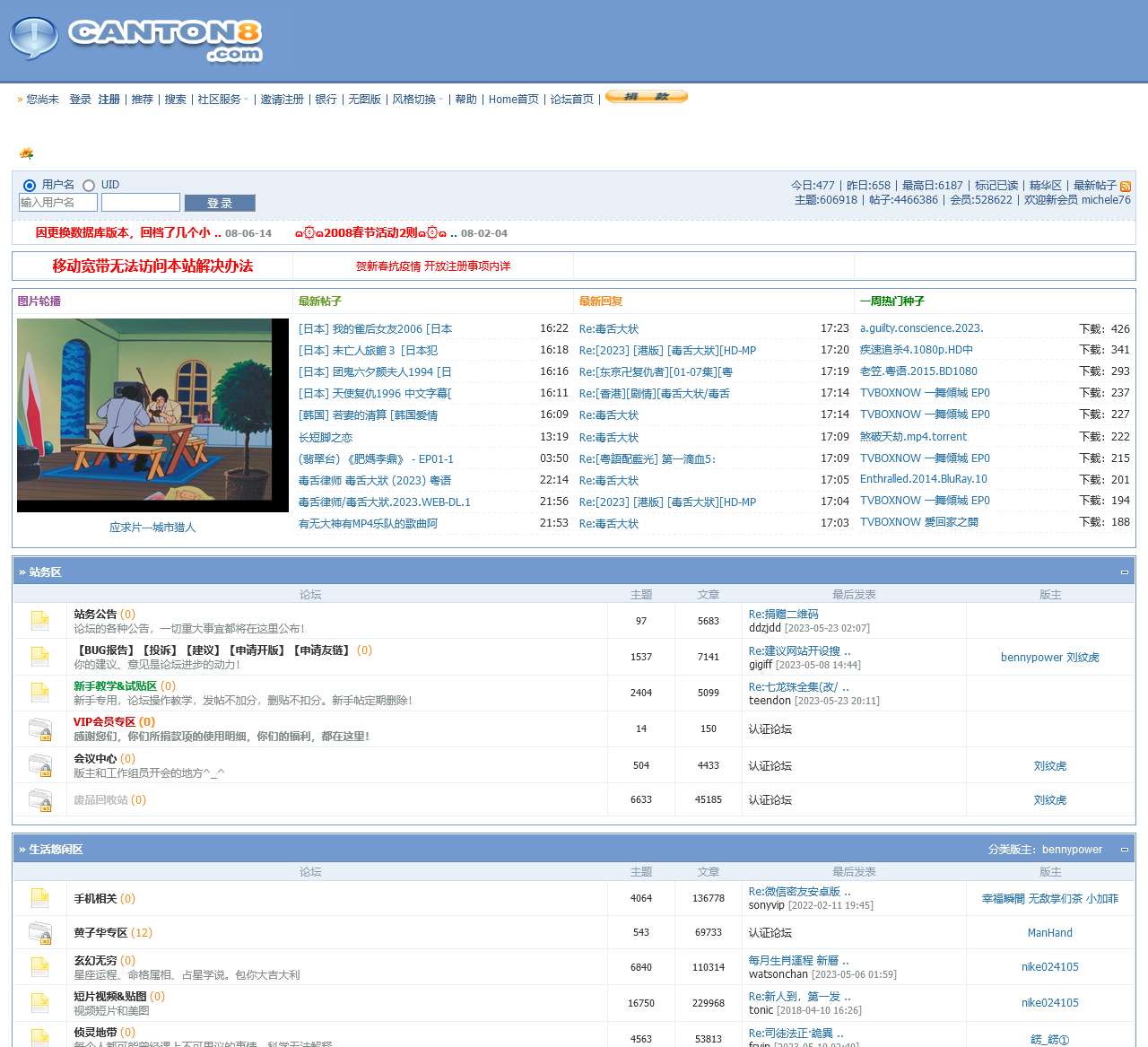Select the UID radio button
Image resolution: width=1148 pixels, height=1047 pixels.
[x=89, y=186]
